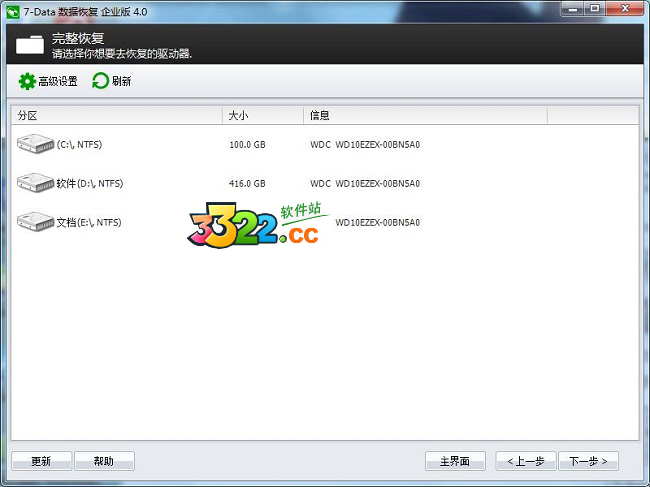The width and height of the screenshot is (650, 487).
Task: Click the 7-Data app icon in title bar
Action: 13,12
